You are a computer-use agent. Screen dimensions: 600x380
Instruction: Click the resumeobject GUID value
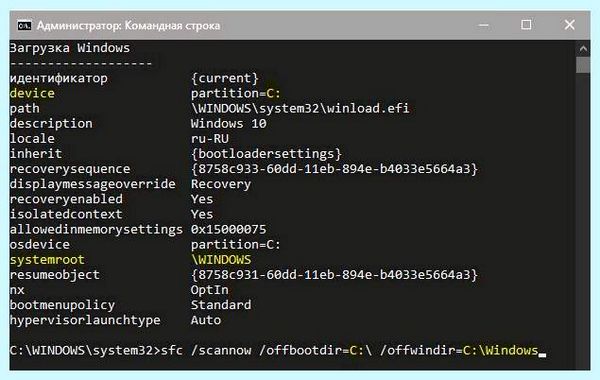tap(334, 275)
